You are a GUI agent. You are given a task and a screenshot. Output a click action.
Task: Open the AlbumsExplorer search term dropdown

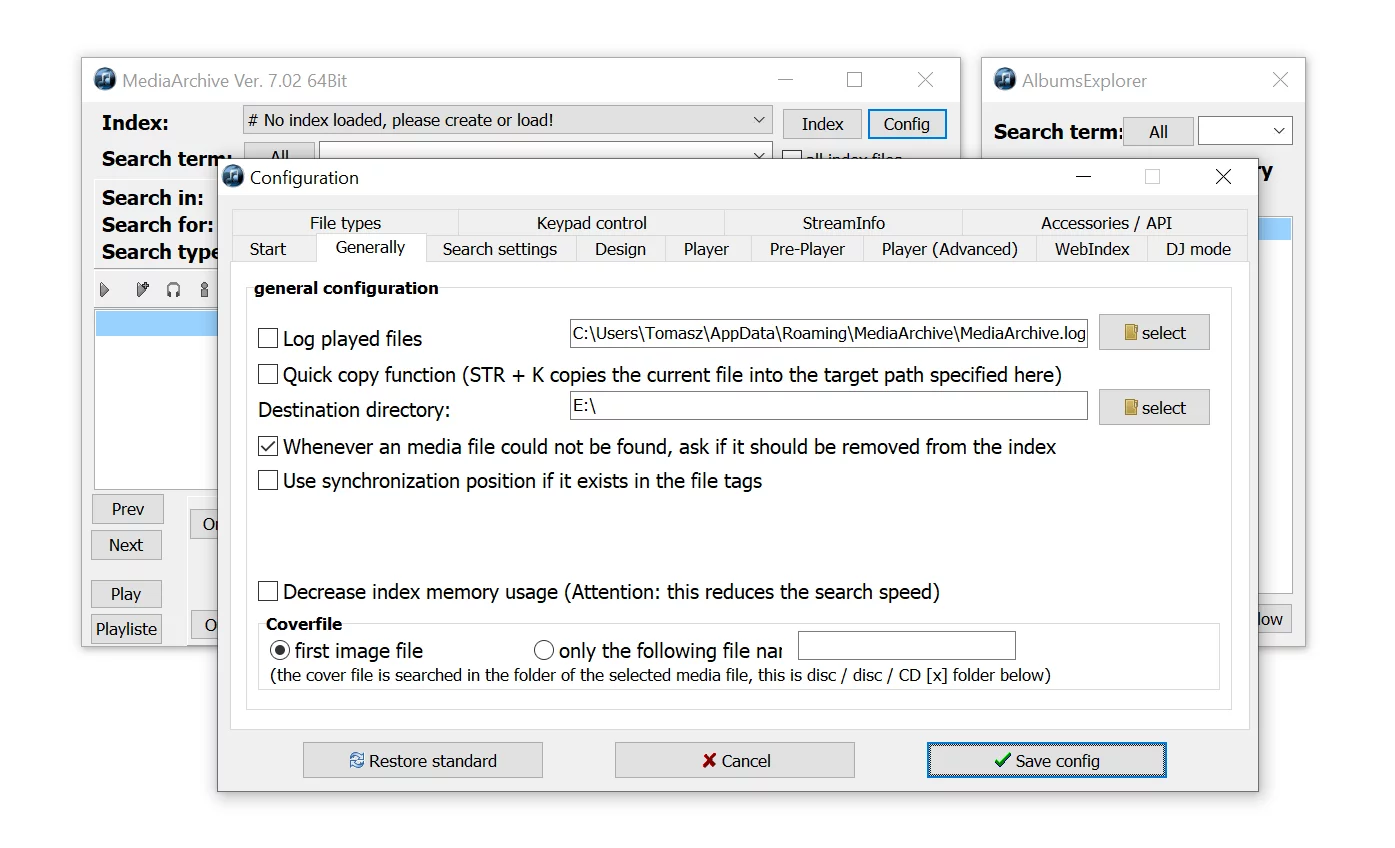click(1278, 131)
